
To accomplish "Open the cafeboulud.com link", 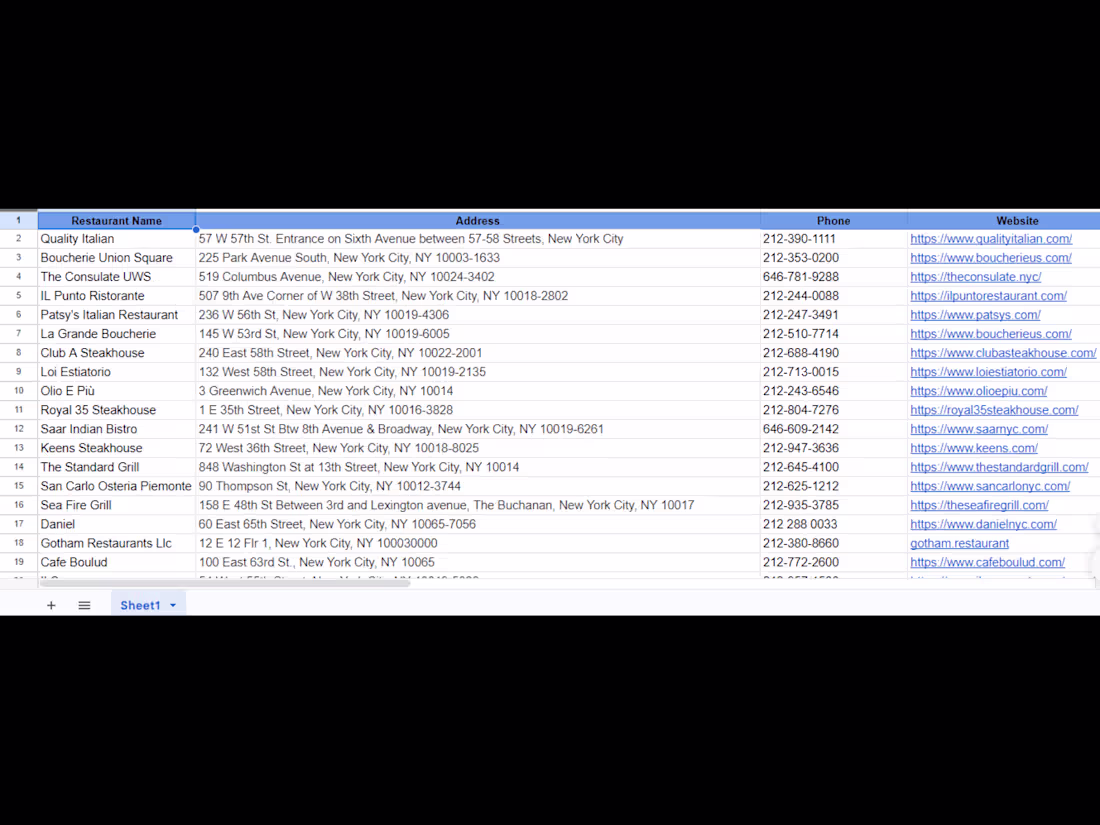I will (x=987, y=562).
